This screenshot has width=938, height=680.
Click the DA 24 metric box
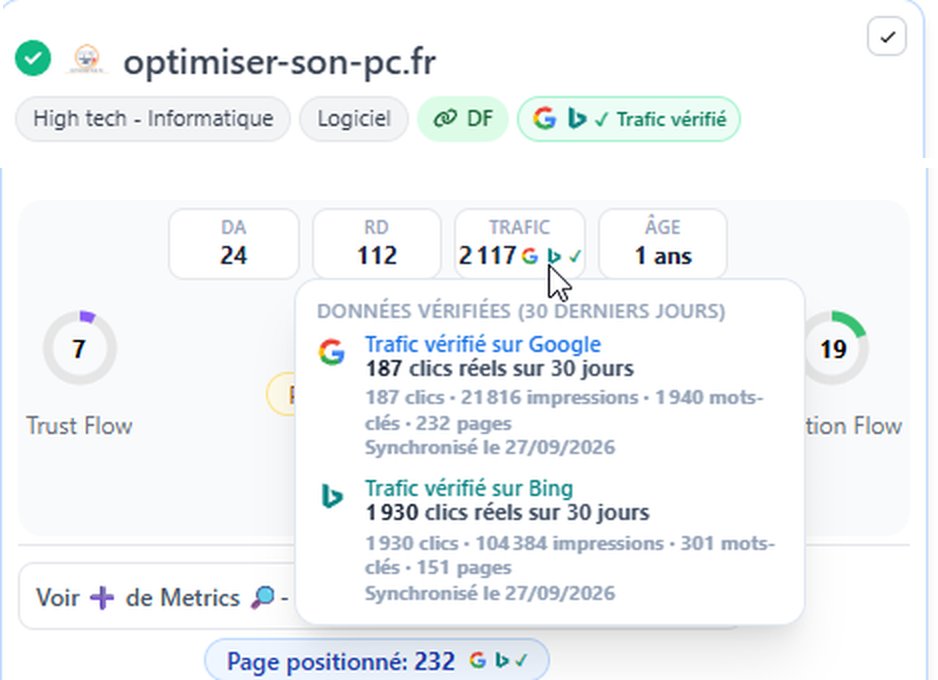233,243
